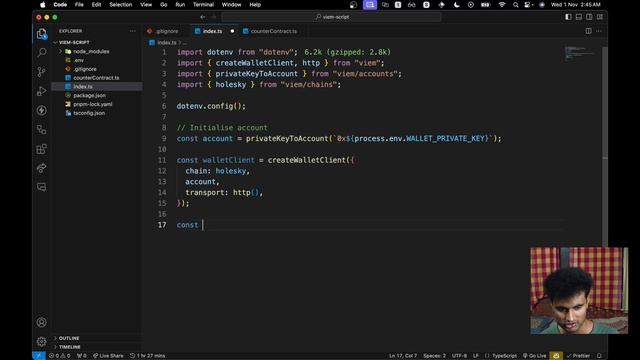Viewport: 640px width, 360px height.
Task: Open the Selection menu
Action: point(120,5)
